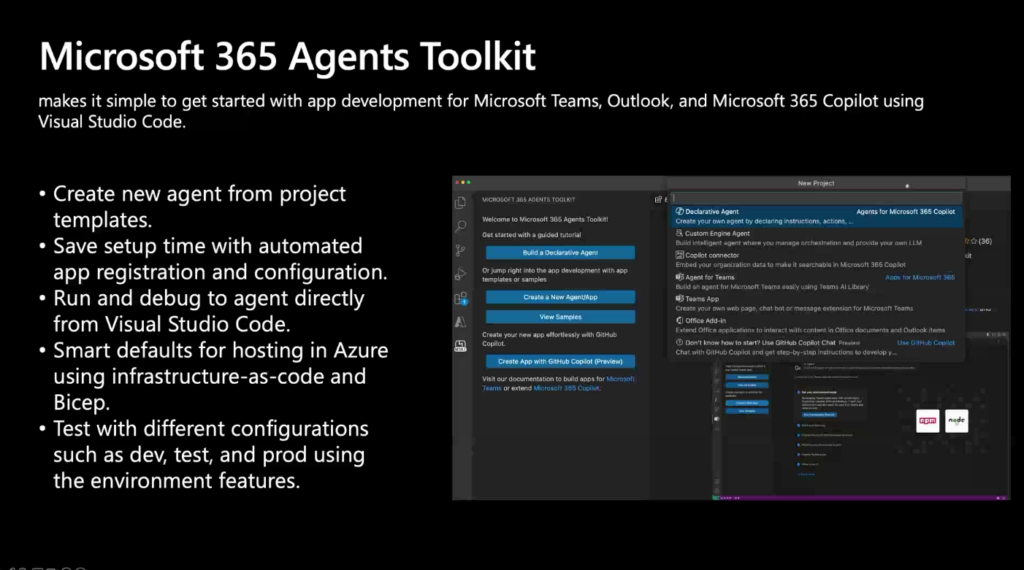This screenshot has width=1024, height=570.
Task: Click 'Welcome to Microsoft 365 Agents Toolkit!' text
Action: coord(545,219)
